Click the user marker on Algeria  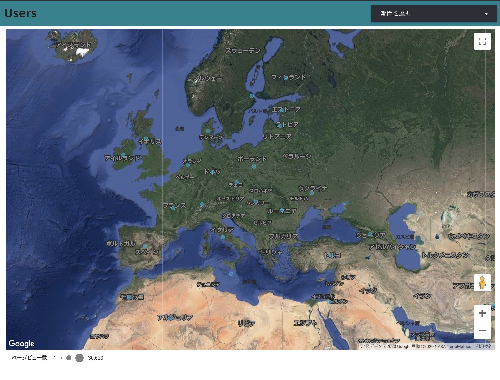click(170, 318)
